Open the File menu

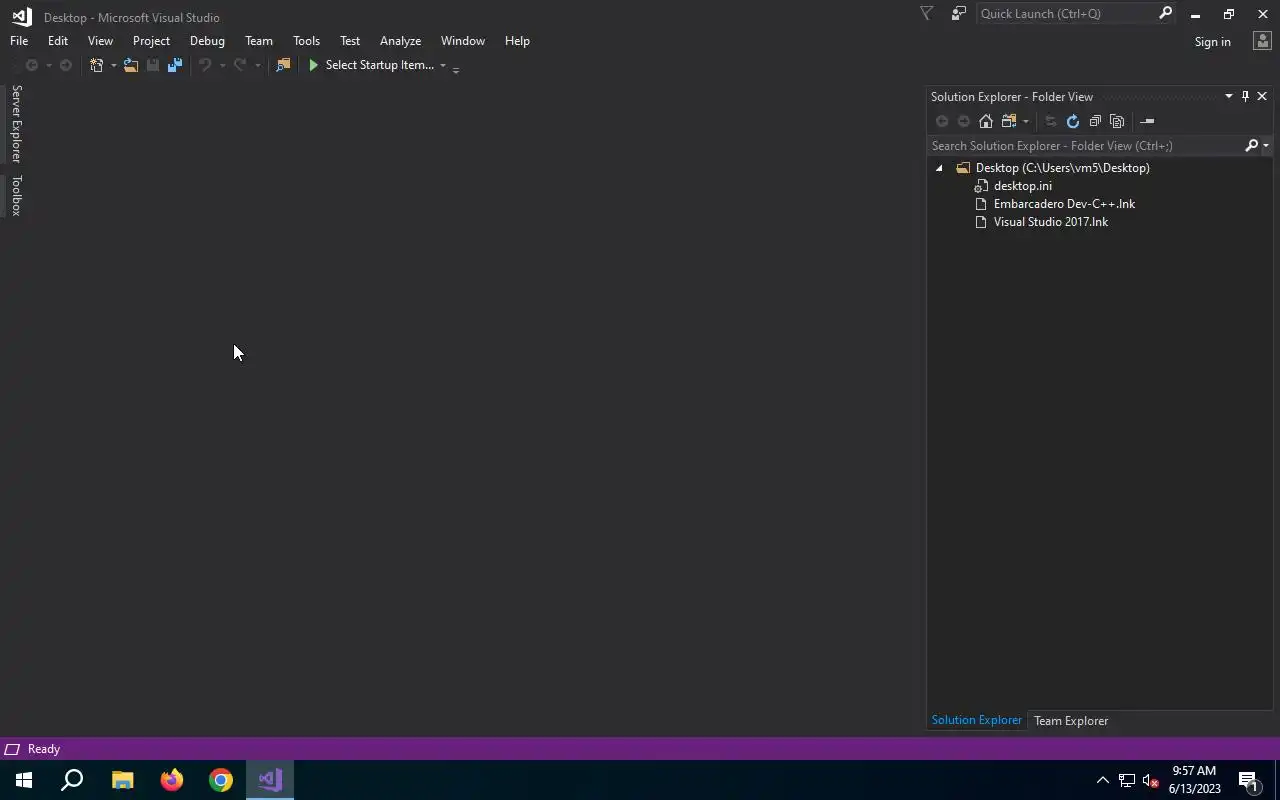(19, 41)
